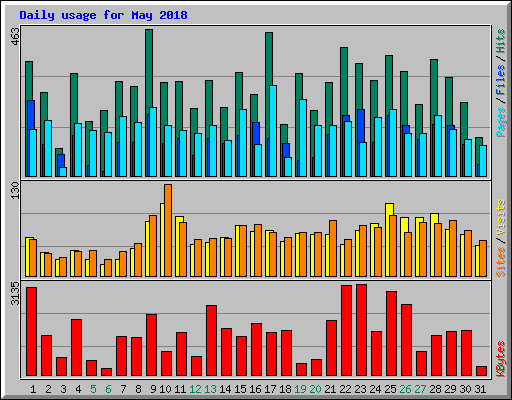Image resolution: width=512 pixels, height=400 pixels.
Task: Click the cyan Pages bar for day 17
Action: coord(273,131)
